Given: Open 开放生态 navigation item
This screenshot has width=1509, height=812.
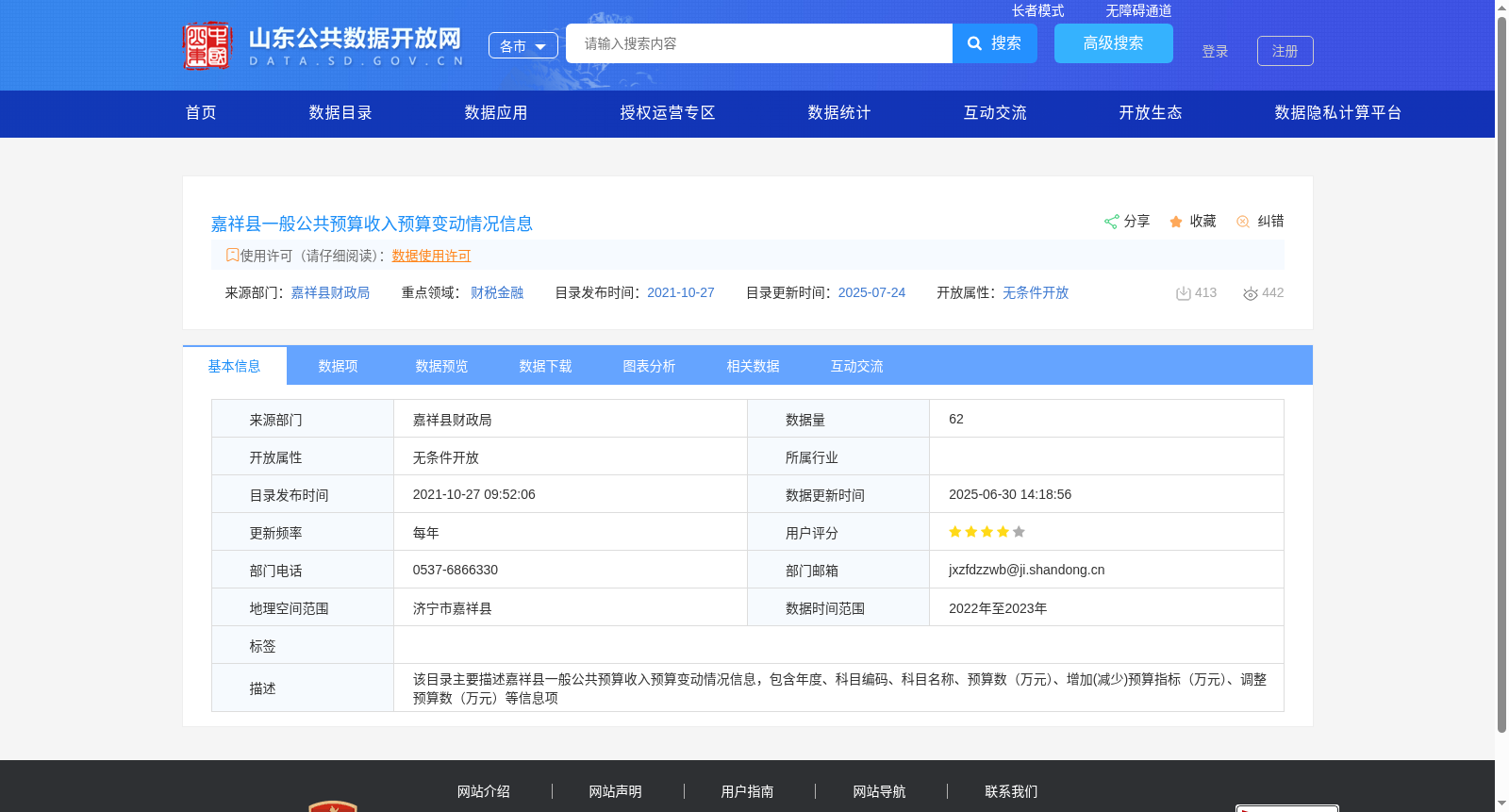Looking at the screenshot, I should coord(1151,113).
